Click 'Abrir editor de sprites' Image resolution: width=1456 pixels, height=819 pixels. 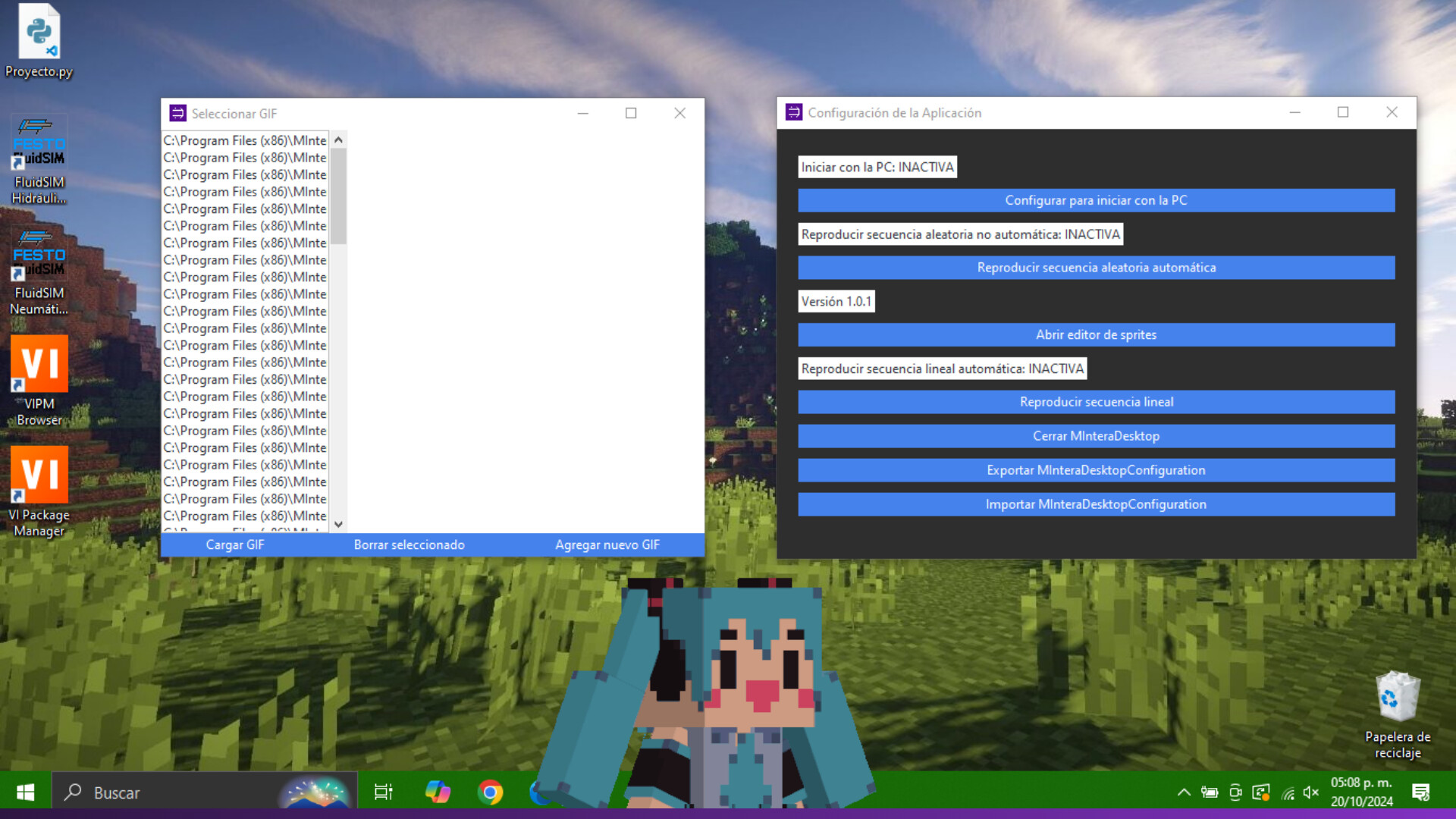1096,334
